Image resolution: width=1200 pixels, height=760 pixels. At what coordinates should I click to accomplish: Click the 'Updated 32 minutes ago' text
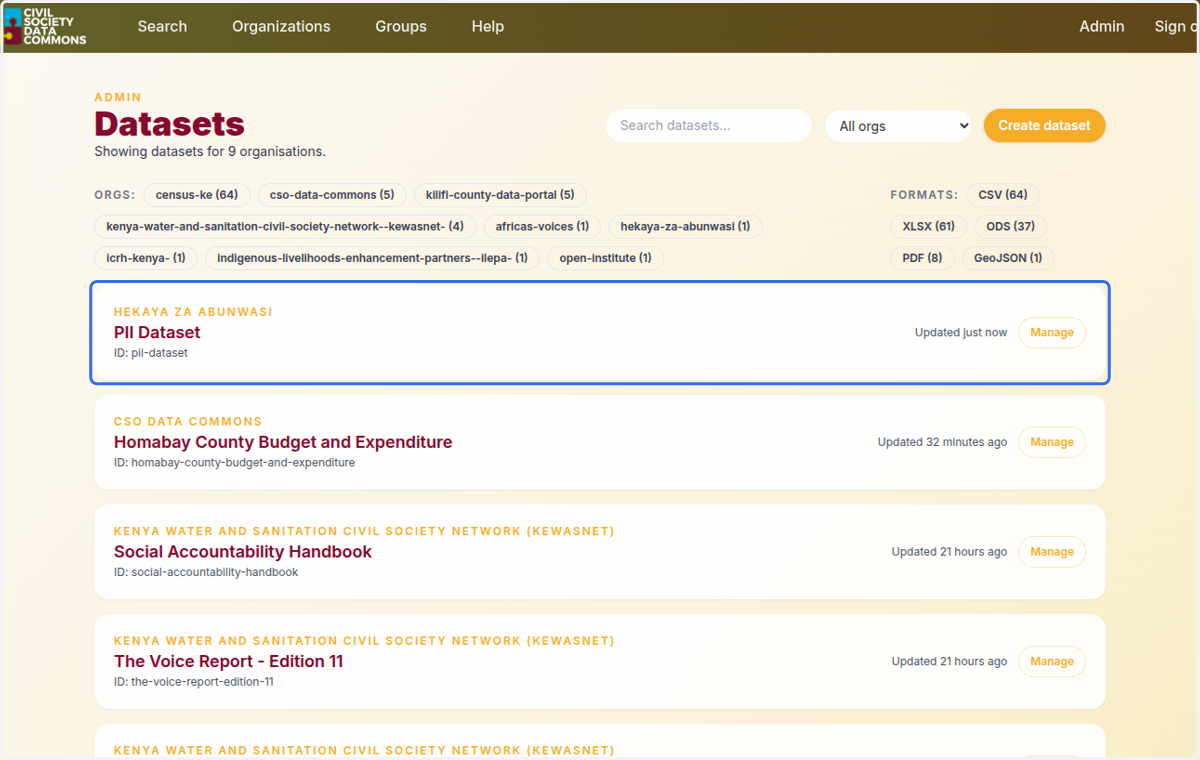tap(943, 442)
